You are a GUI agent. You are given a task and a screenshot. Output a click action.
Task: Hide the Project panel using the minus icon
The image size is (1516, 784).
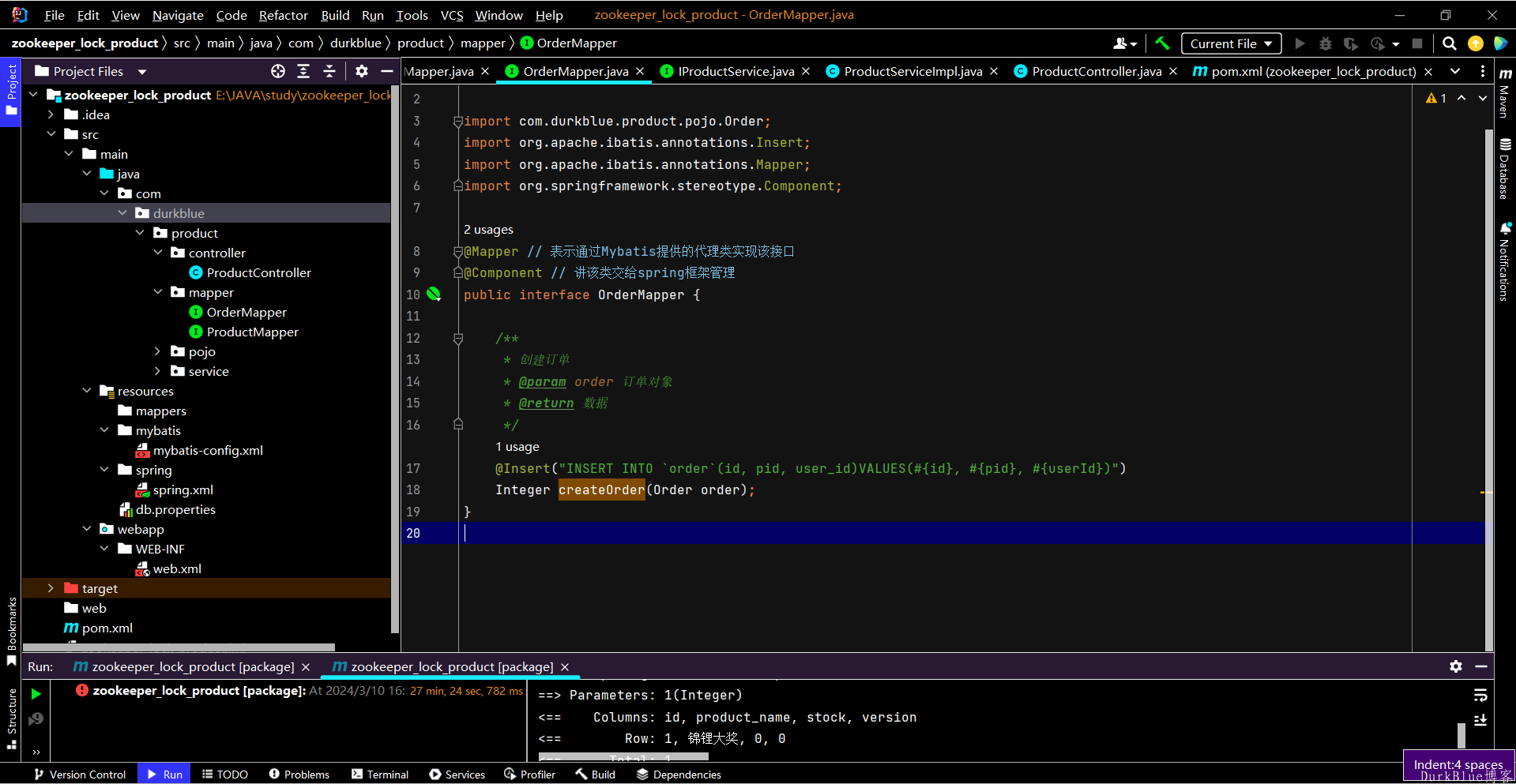pos(386,71)
